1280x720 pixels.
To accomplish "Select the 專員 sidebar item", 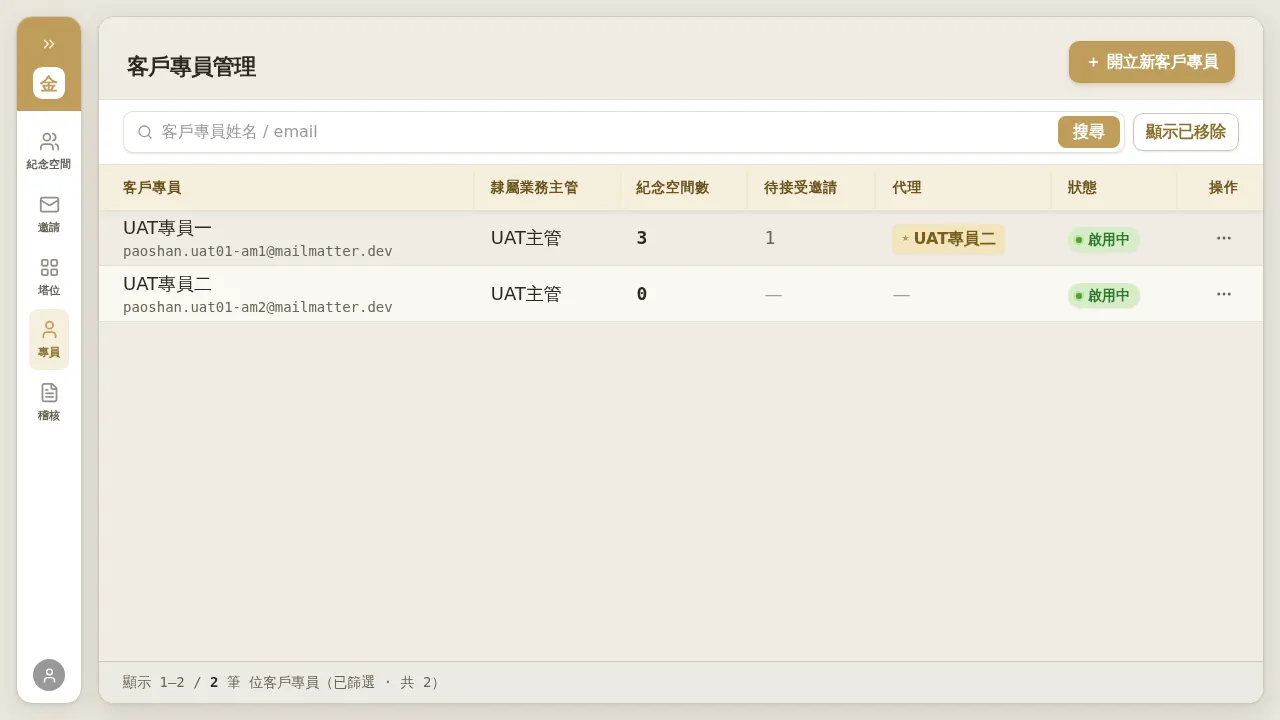I will (49, 339).
